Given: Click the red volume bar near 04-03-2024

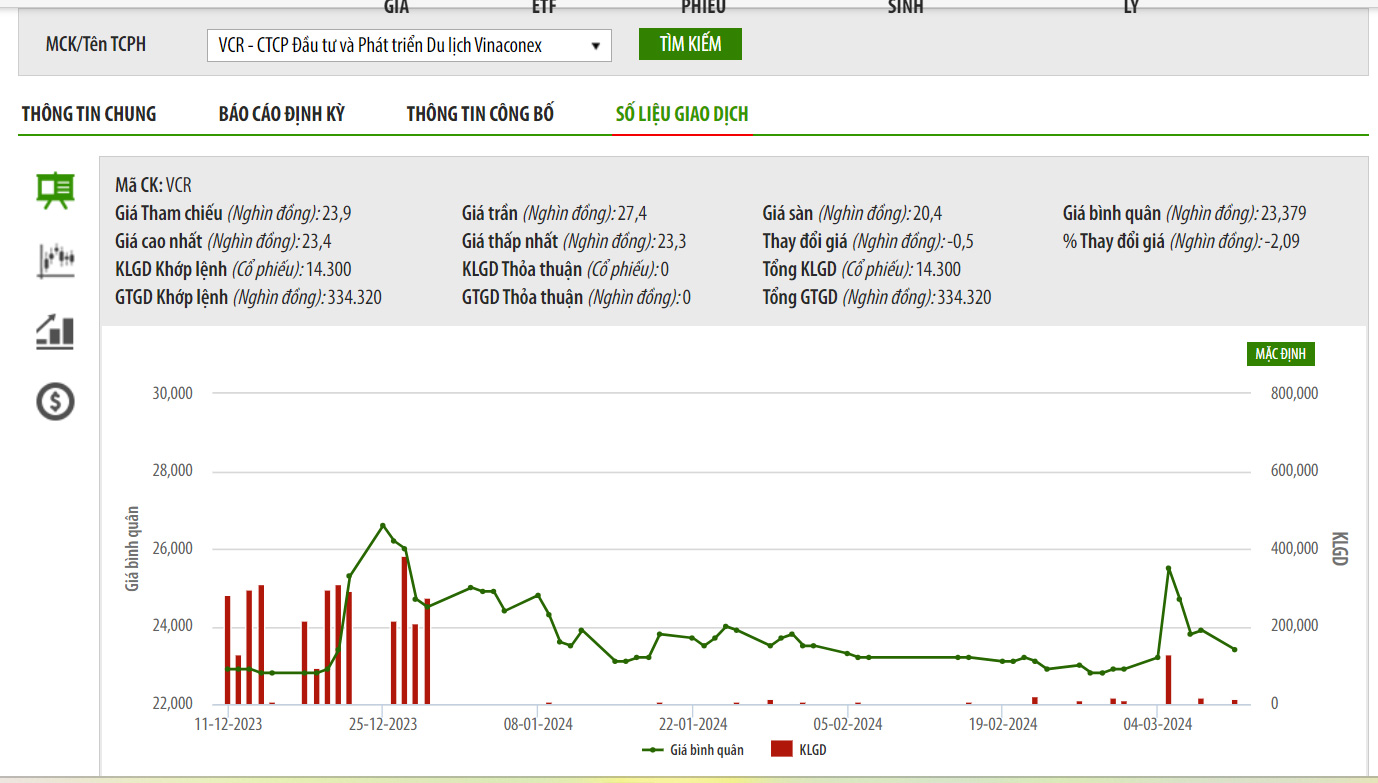Looking at the screenshot, I should point(1168,679).
